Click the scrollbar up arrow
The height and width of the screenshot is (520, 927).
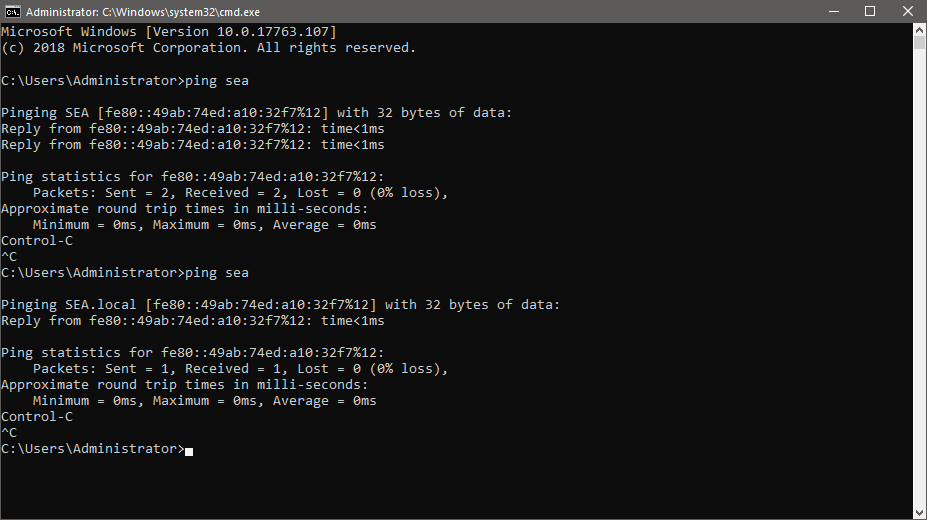[919, 30]
